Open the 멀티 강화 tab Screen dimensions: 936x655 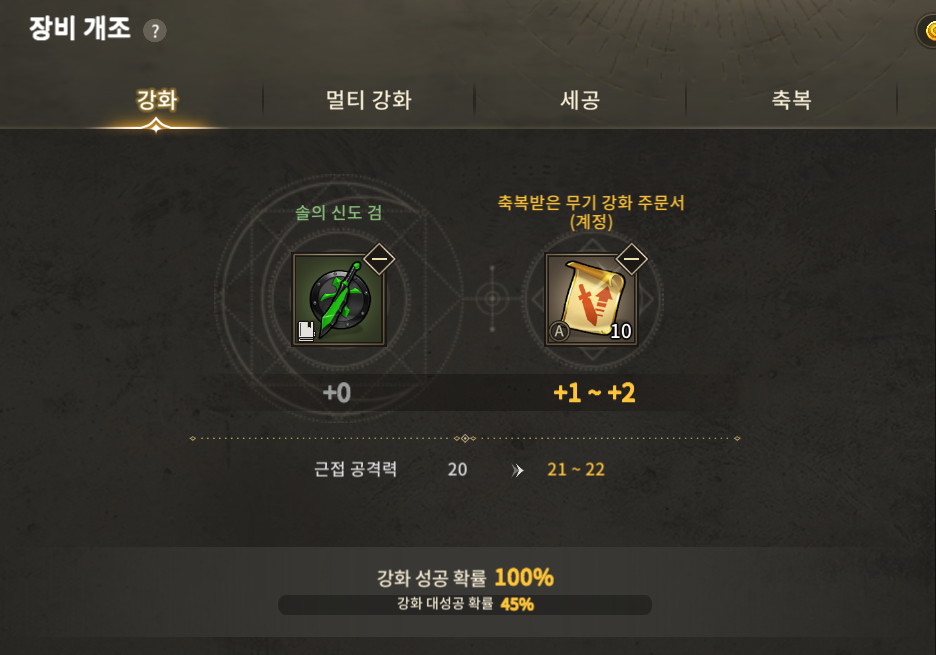368,100
